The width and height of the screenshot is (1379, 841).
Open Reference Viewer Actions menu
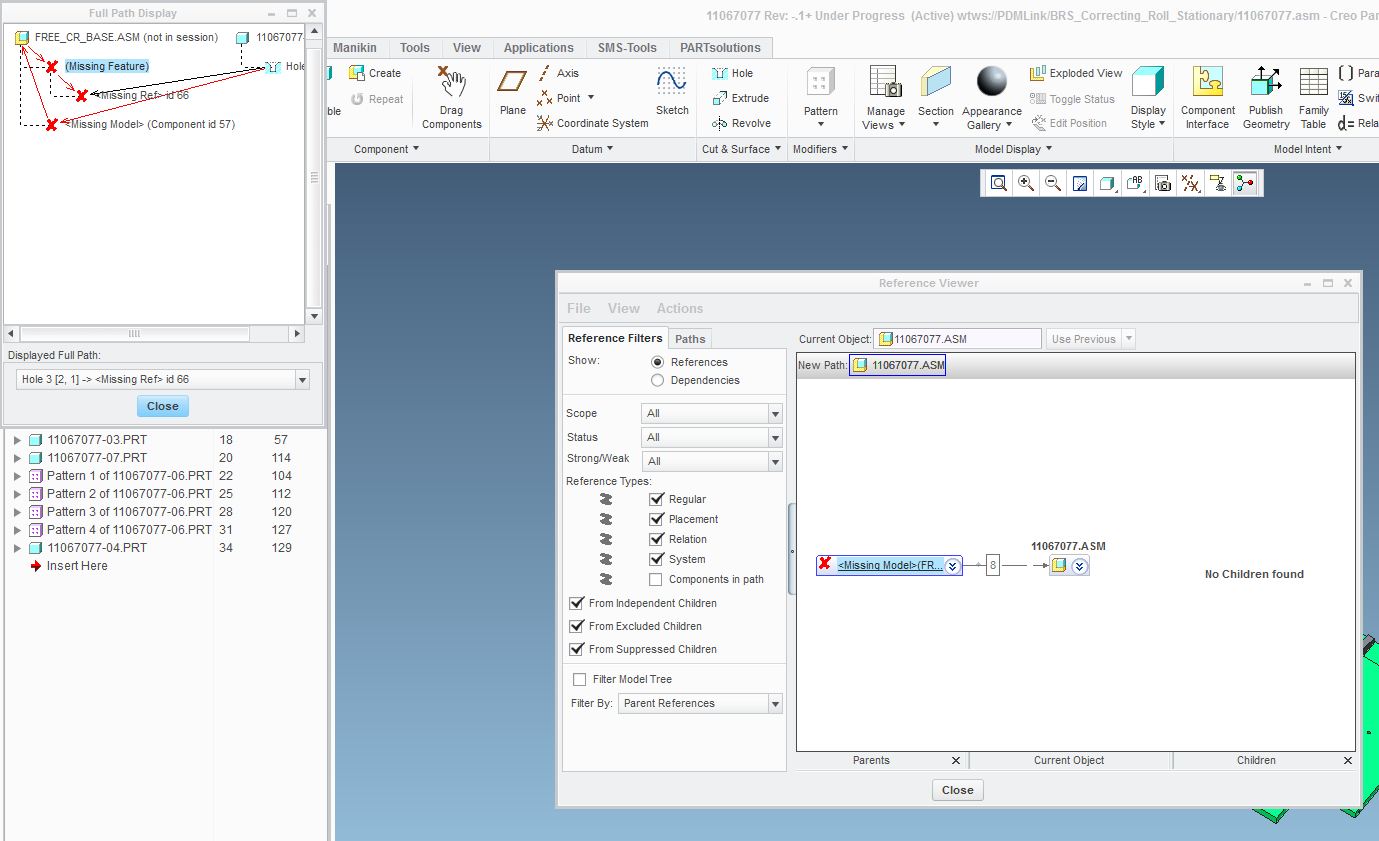point(680,308)
